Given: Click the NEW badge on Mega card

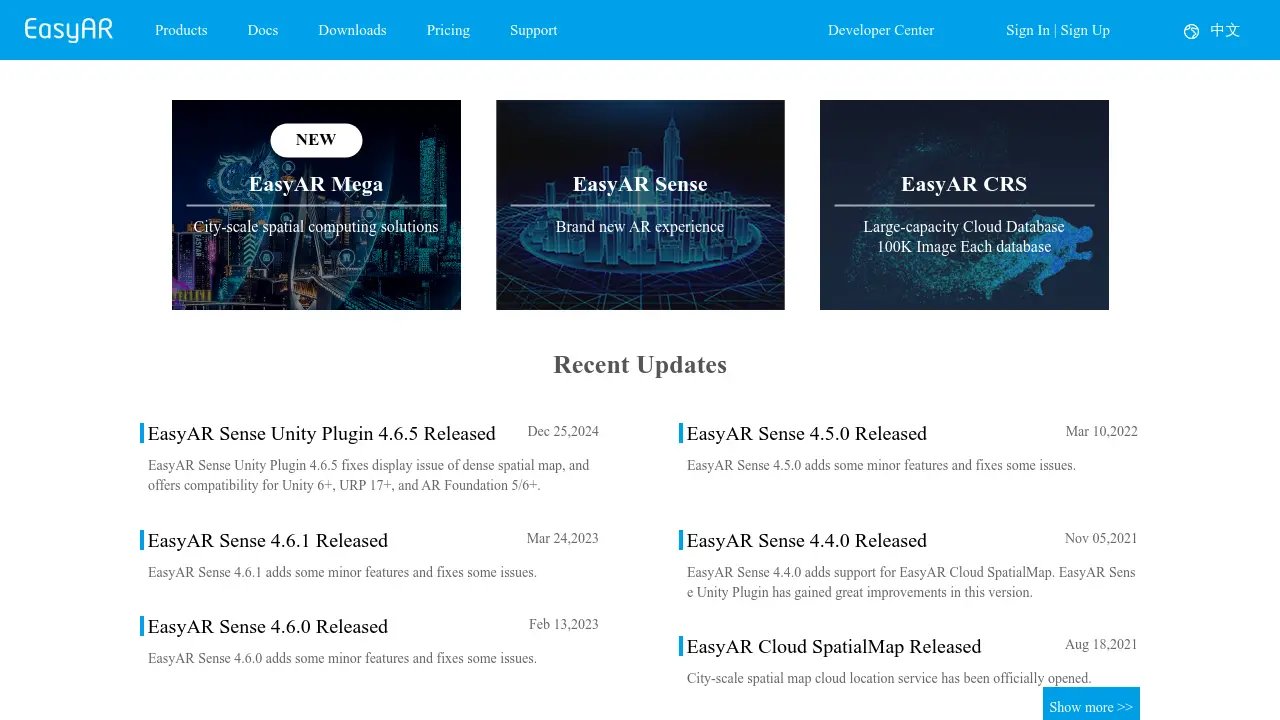Looking at the screenshot, I should coord(316,140).
